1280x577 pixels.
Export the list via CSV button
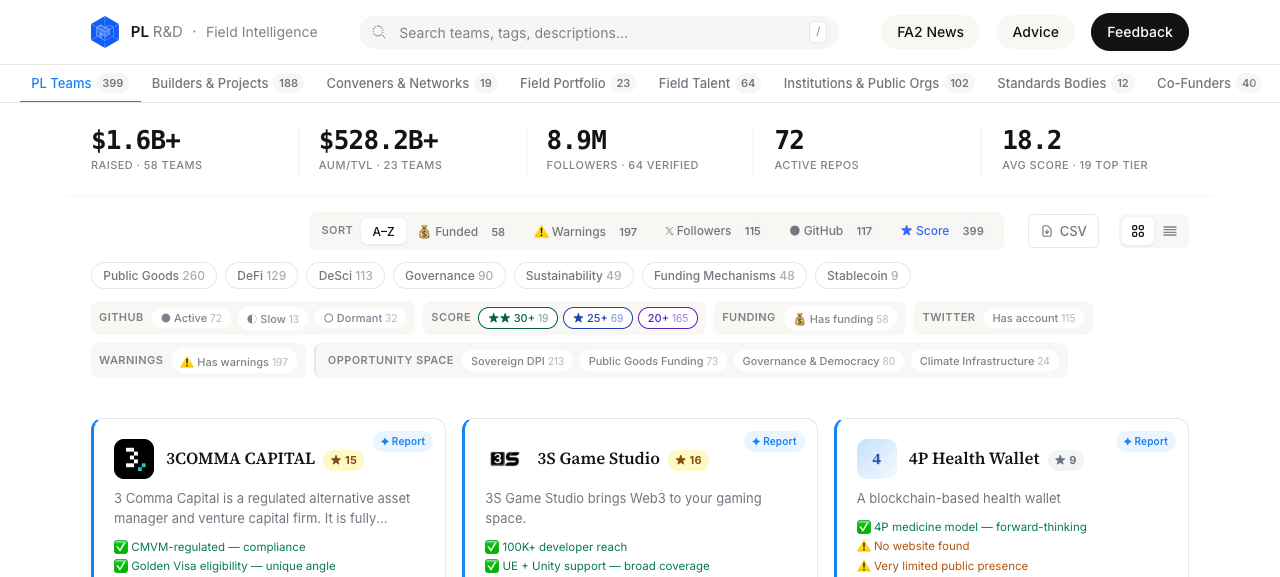[1063, 231]
